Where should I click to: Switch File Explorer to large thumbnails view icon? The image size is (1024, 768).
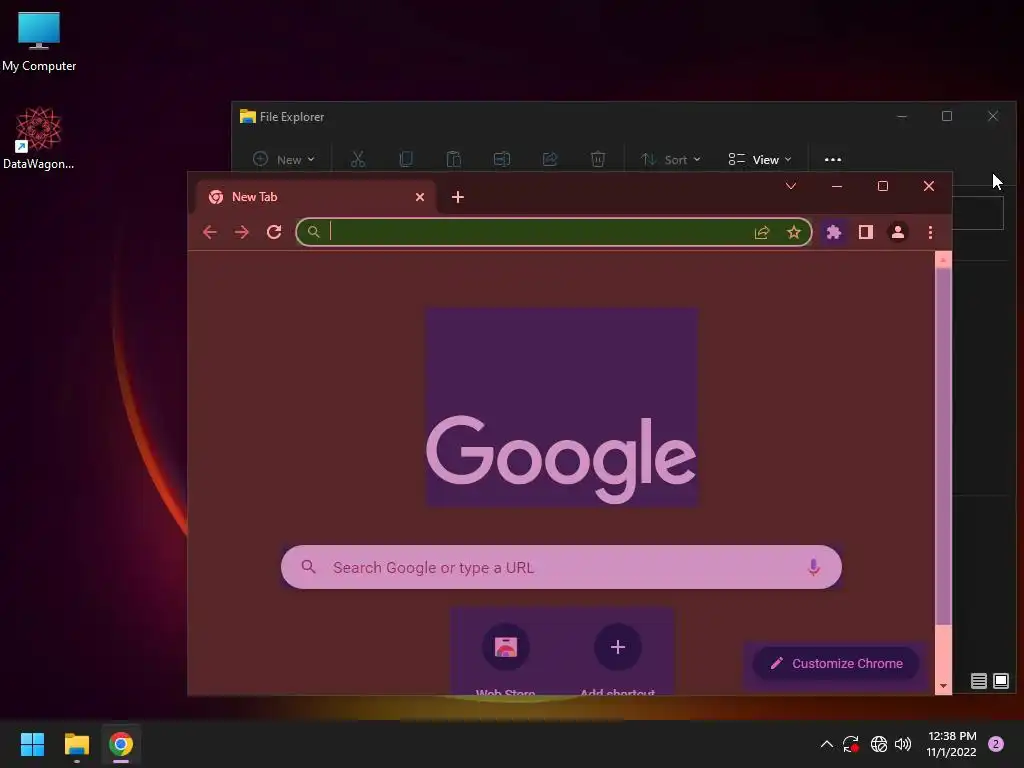coord(1000,681)
